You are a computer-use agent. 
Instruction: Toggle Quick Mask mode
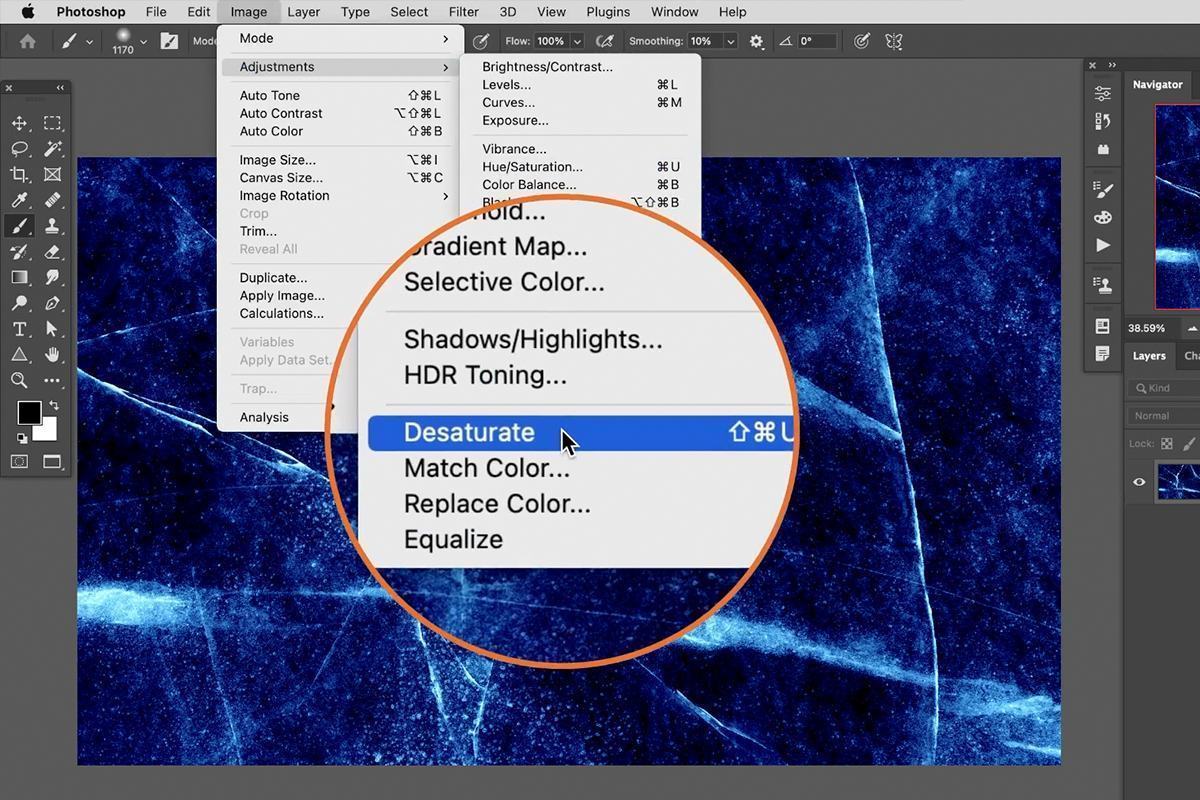(19, 462)
